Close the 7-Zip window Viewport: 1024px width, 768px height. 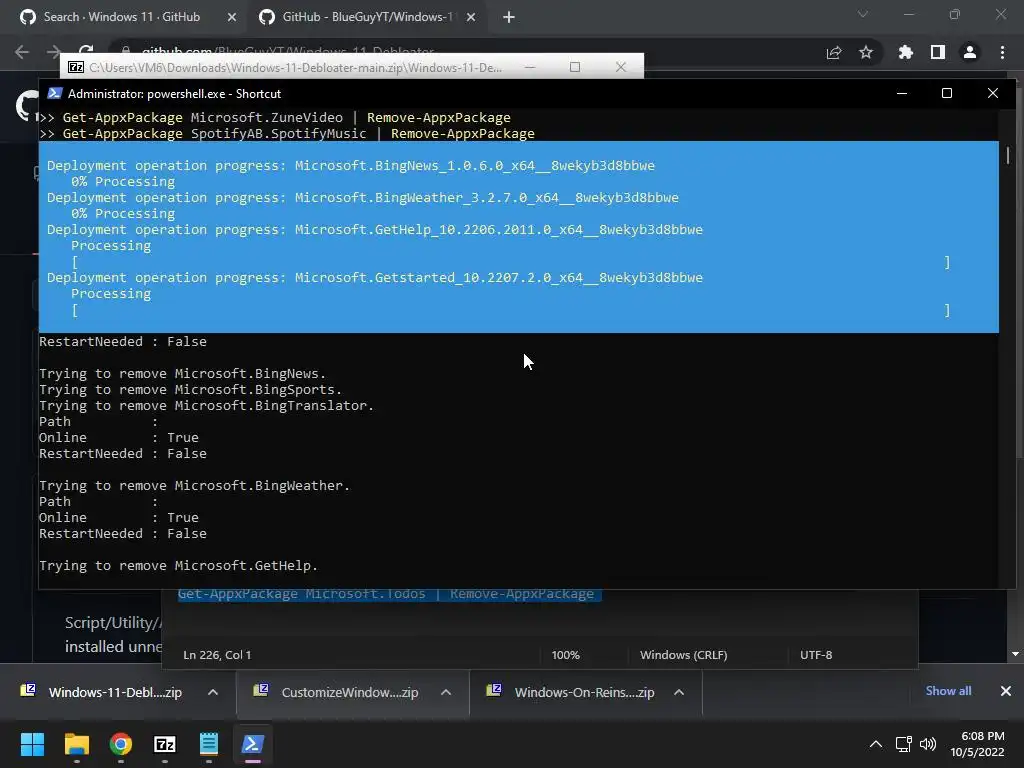tap(621, 67)
